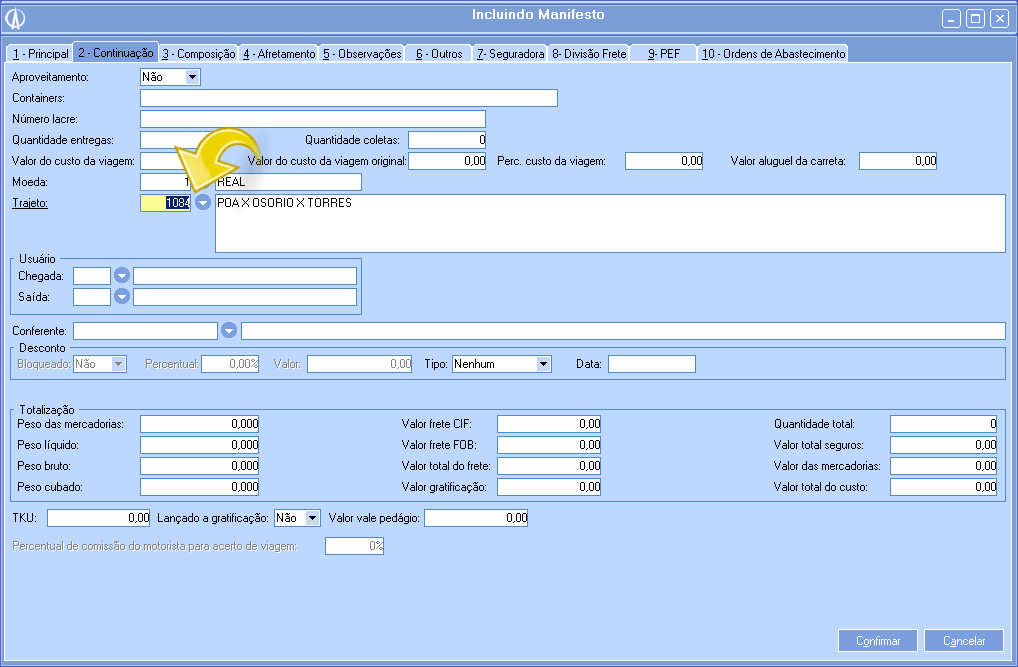Focus the Número lacre text field
This screenshot has height=667, width=1018.
coord(312,119)
